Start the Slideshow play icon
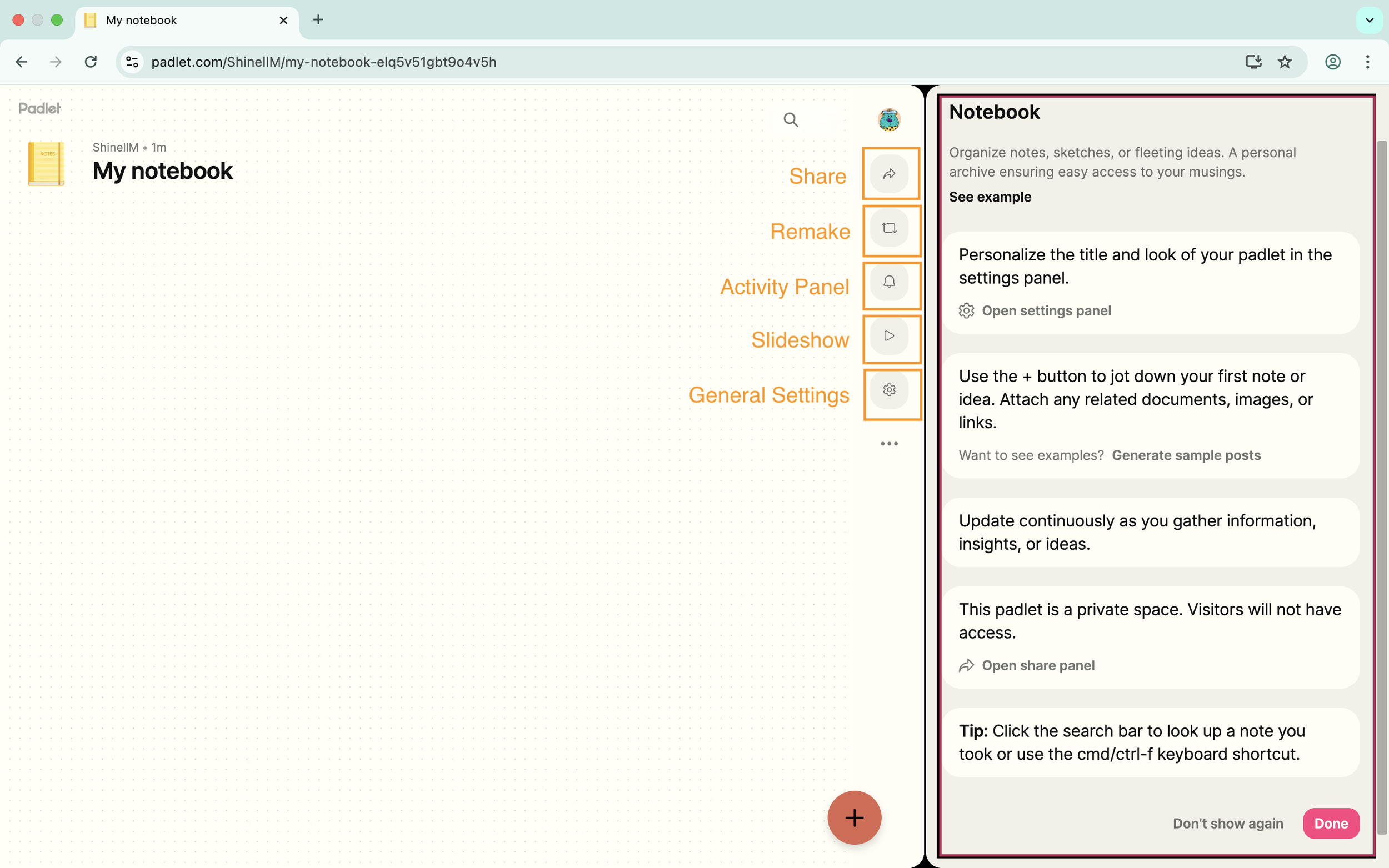The image size is (1389, 868). click(x=889, y=336)
